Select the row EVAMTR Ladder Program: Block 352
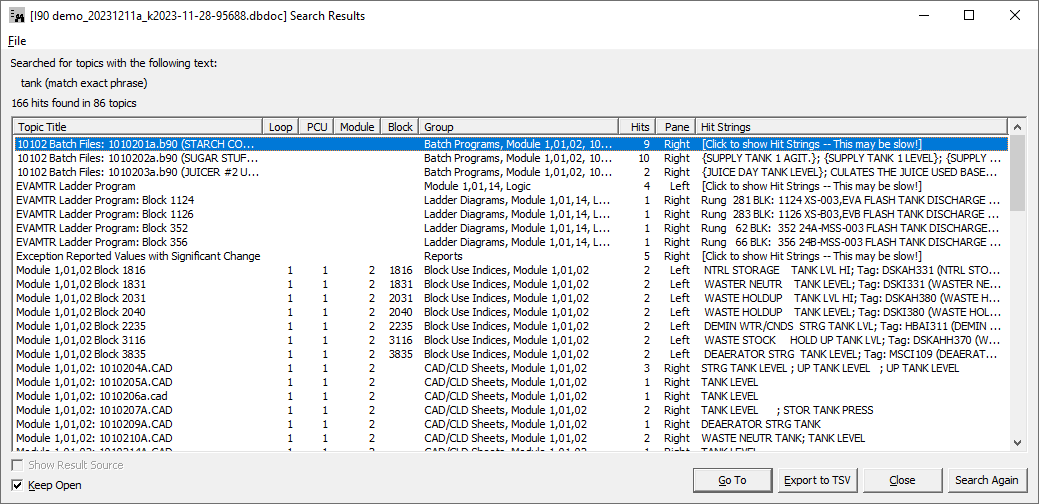The width and height of the screenshot is (1039, 504). [511, 228]
